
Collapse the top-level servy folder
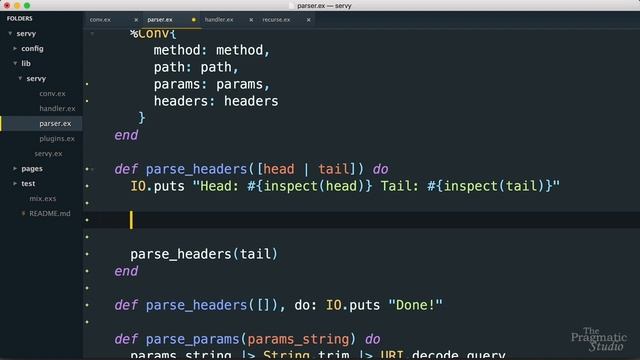[x=10, y=33]
